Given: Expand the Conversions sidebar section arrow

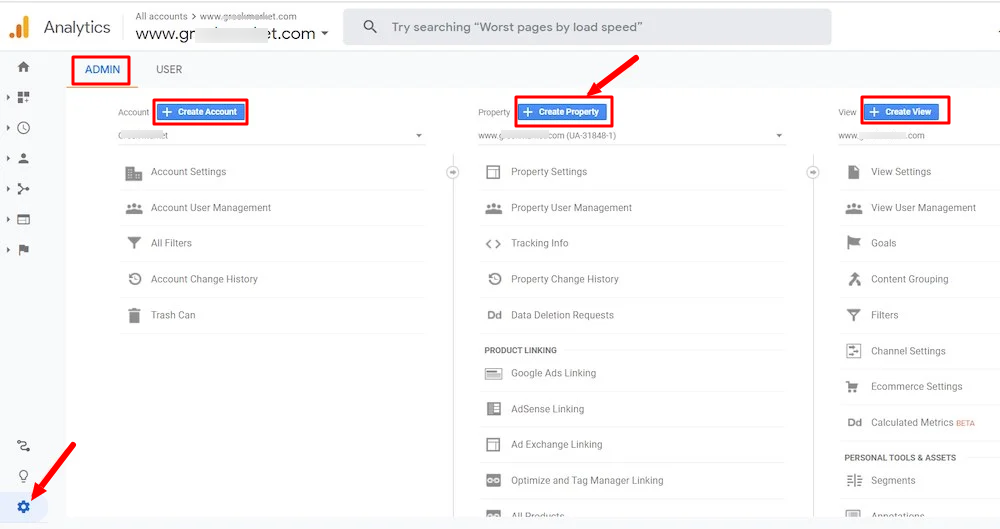Looking at the screenshot, I should [8, 250].
